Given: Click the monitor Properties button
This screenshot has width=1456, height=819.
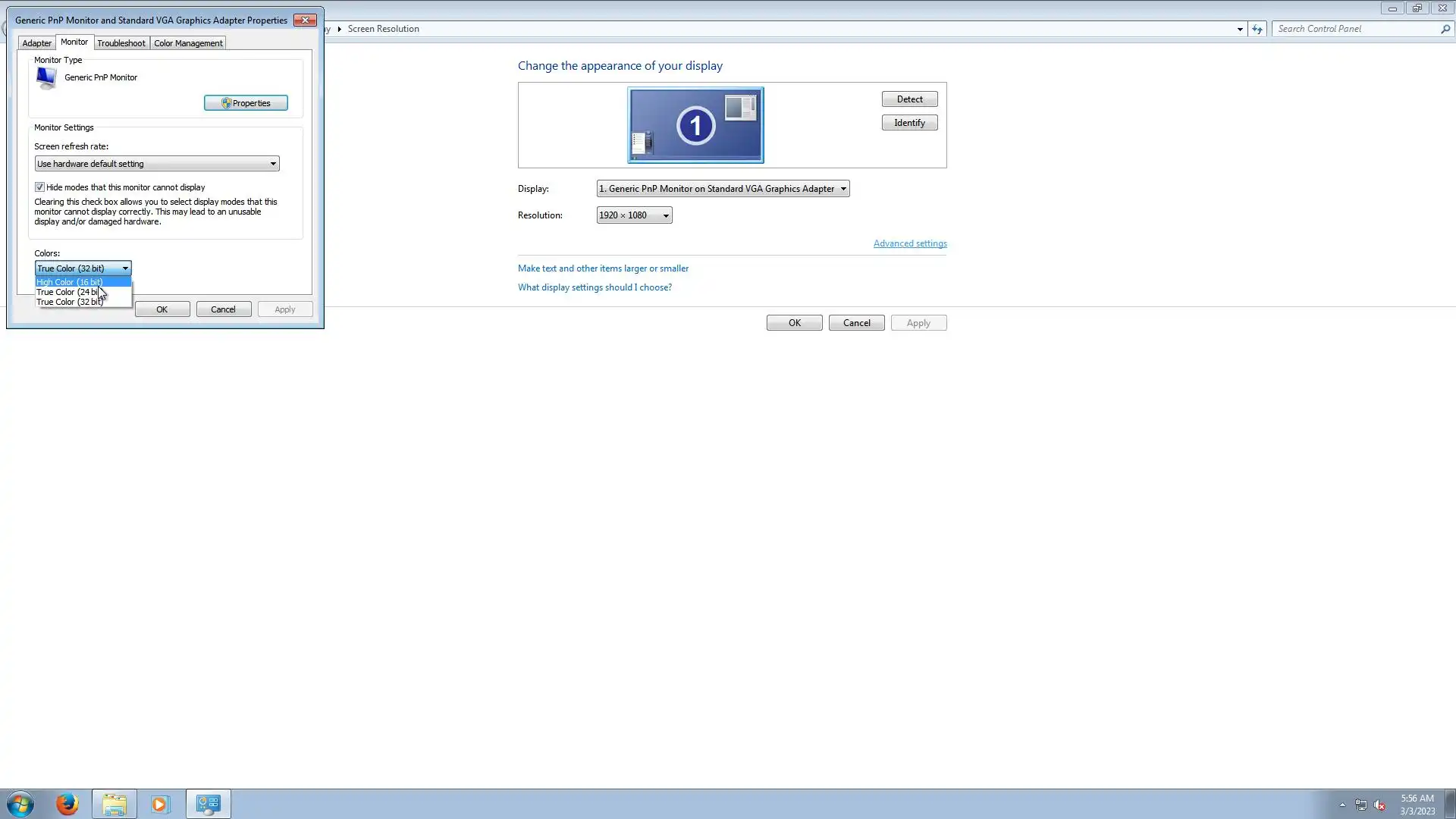Looking at the screenshot, I should pos(246,103).
